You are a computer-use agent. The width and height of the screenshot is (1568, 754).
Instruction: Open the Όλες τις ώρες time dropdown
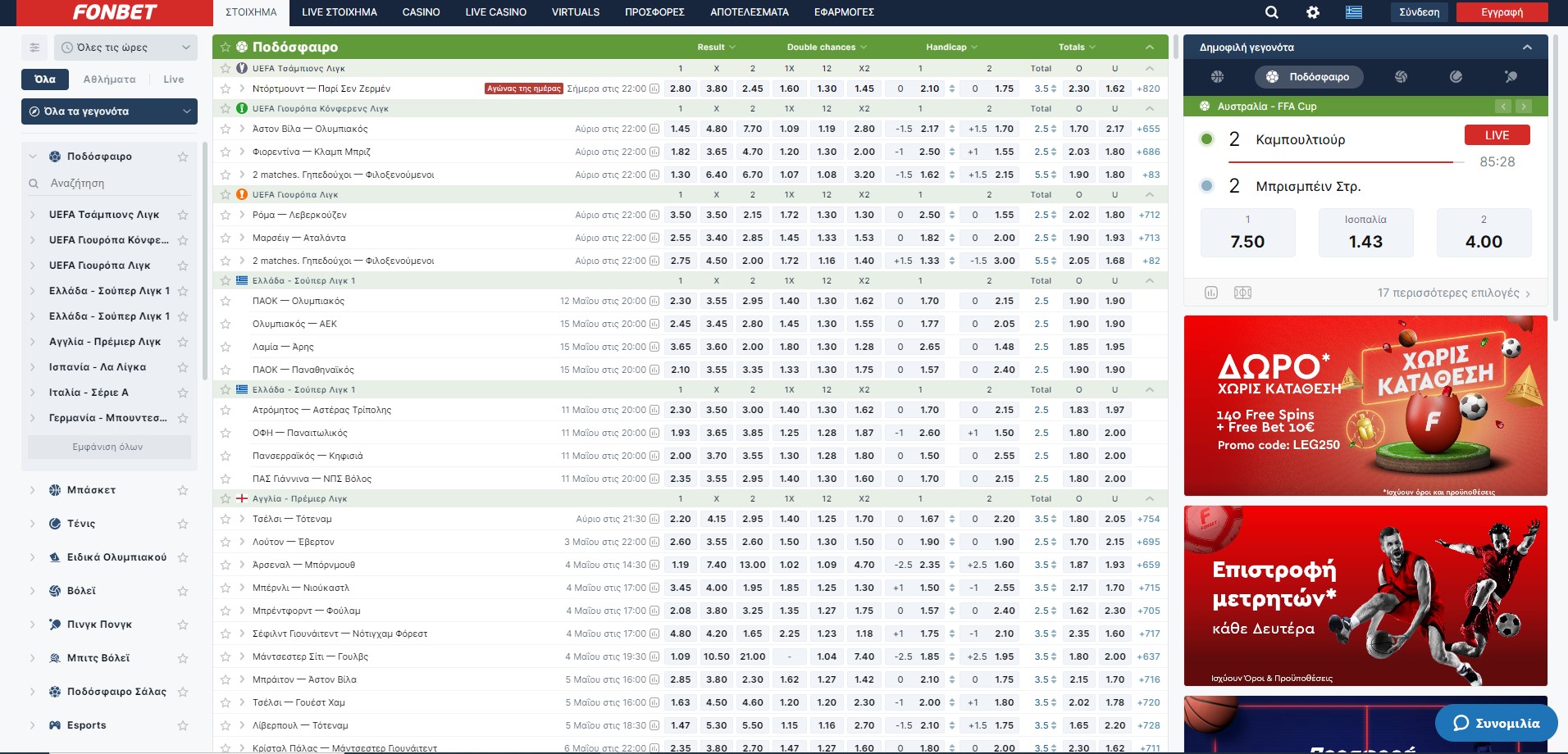tap(125, 48)
